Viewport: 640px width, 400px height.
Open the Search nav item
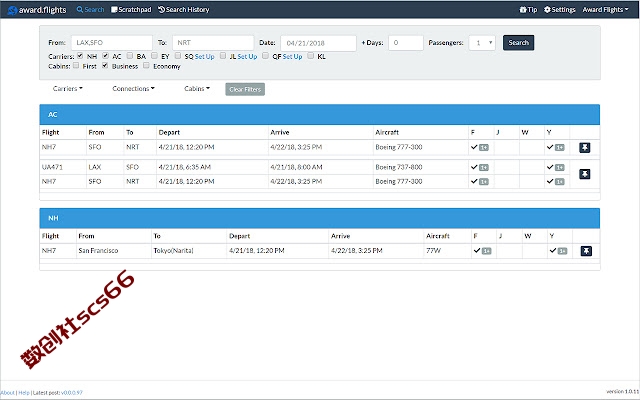point(90,9)
